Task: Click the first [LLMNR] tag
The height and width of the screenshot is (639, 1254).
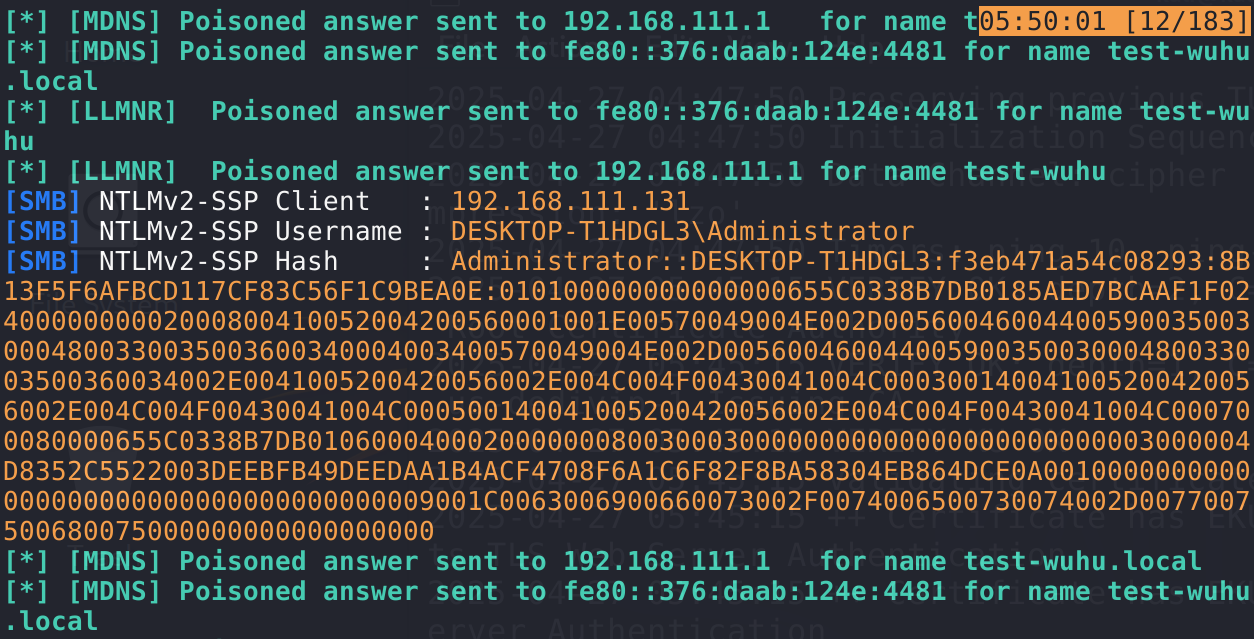Action: coord(123,111)
